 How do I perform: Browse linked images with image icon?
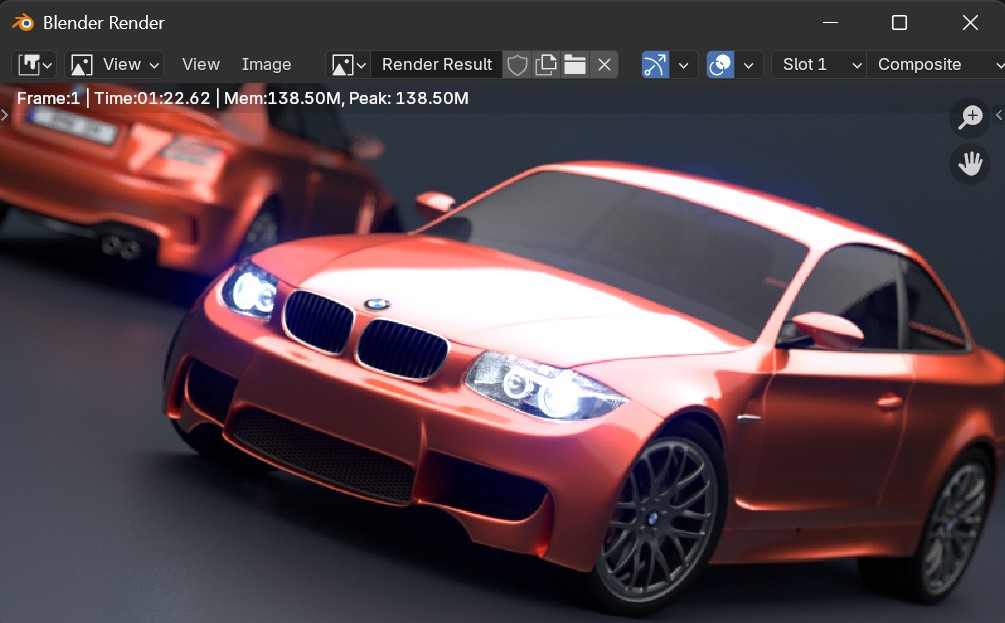point(348,65)
